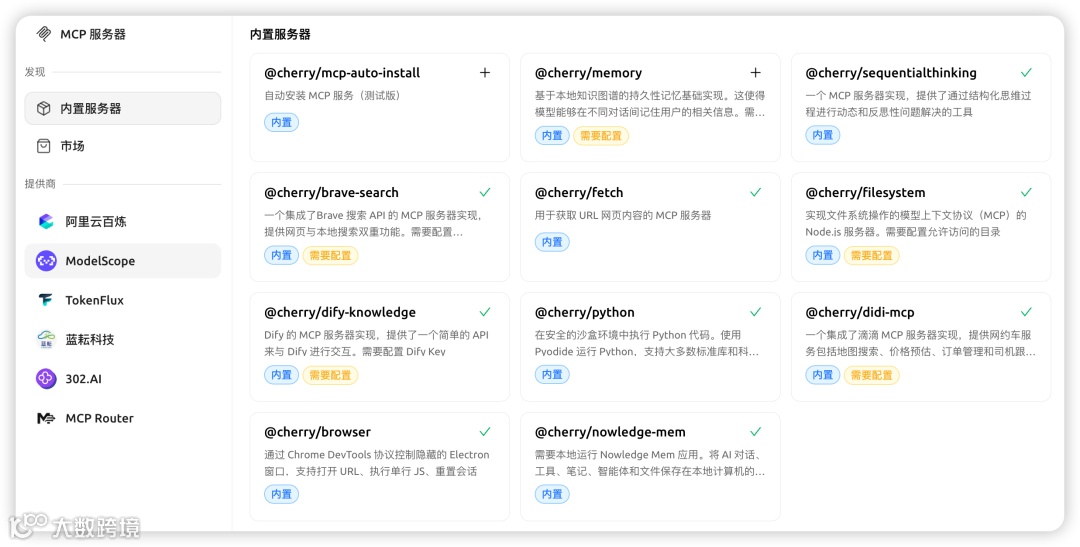This screenshot has height=547, width=1080.
Task: Click the green checkmark on @cherry/python card
Action: click(x=756, y=312)
